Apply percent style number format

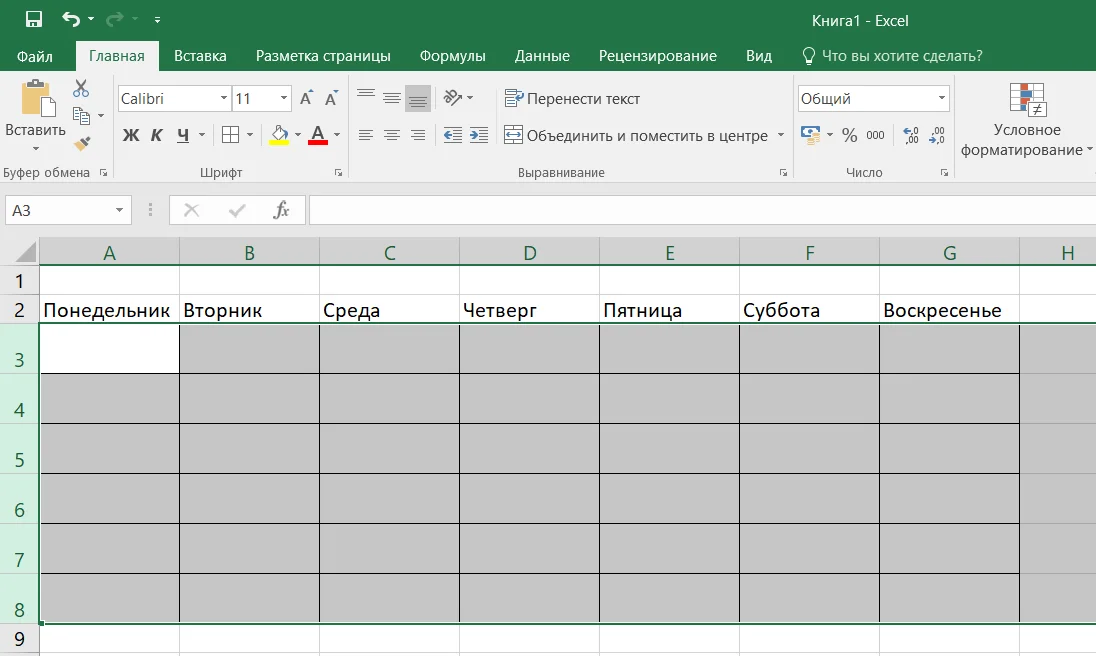click(849, 135)
